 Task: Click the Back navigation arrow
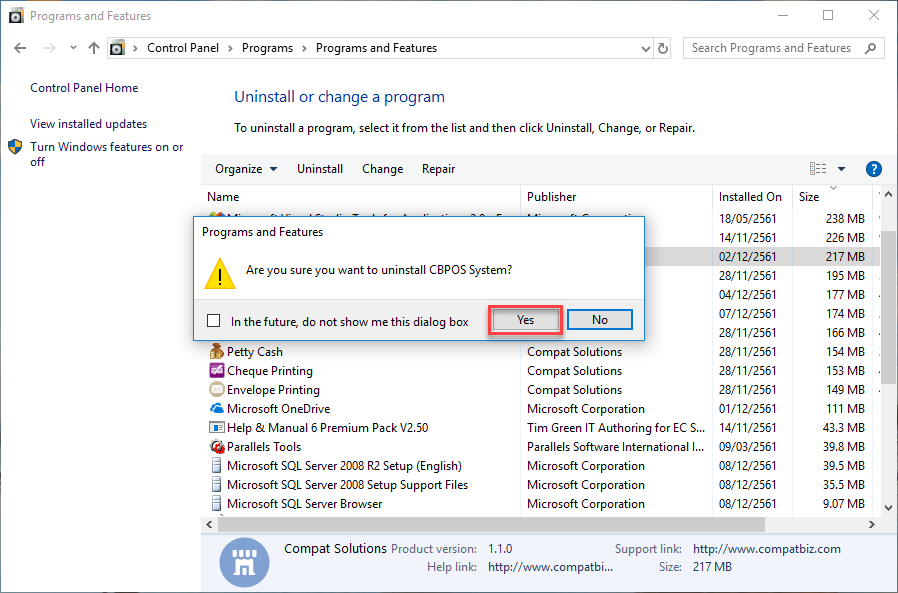[20, 48]
